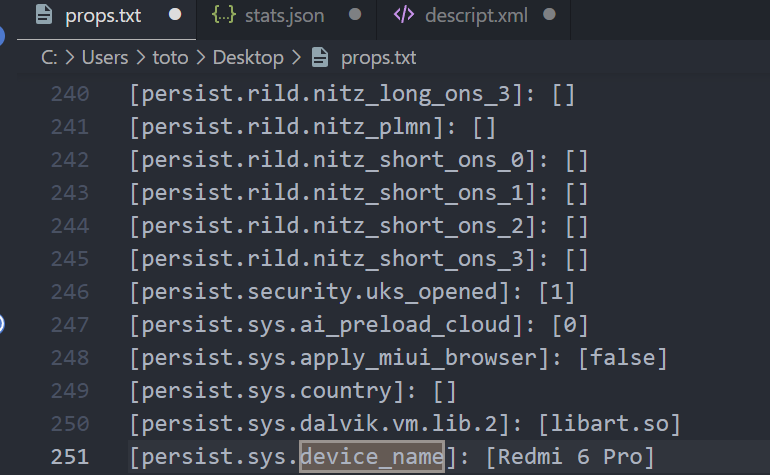The height and width of the screenshot is (475, 770).
Task: Click line number 249 in the gutter
Action: click(x=70, y=391)
